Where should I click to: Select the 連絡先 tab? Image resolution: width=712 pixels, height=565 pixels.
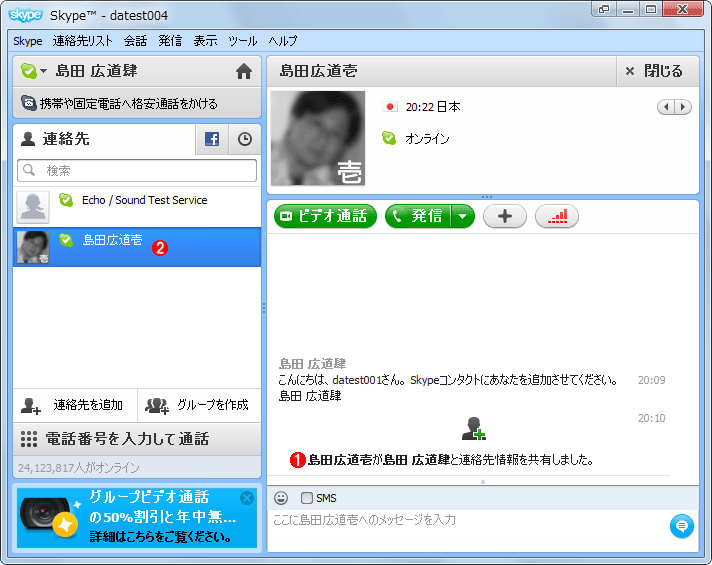(x=104, y=139)
